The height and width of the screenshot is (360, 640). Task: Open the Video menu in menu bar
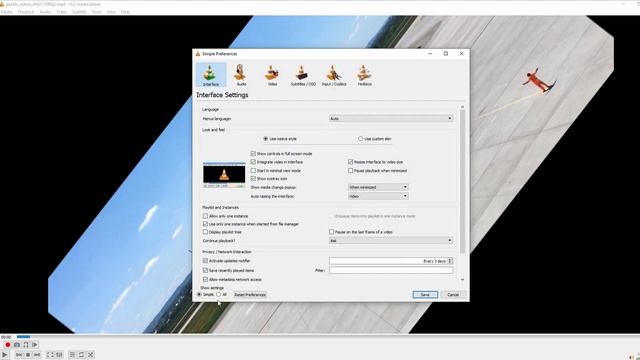(62, 12)
